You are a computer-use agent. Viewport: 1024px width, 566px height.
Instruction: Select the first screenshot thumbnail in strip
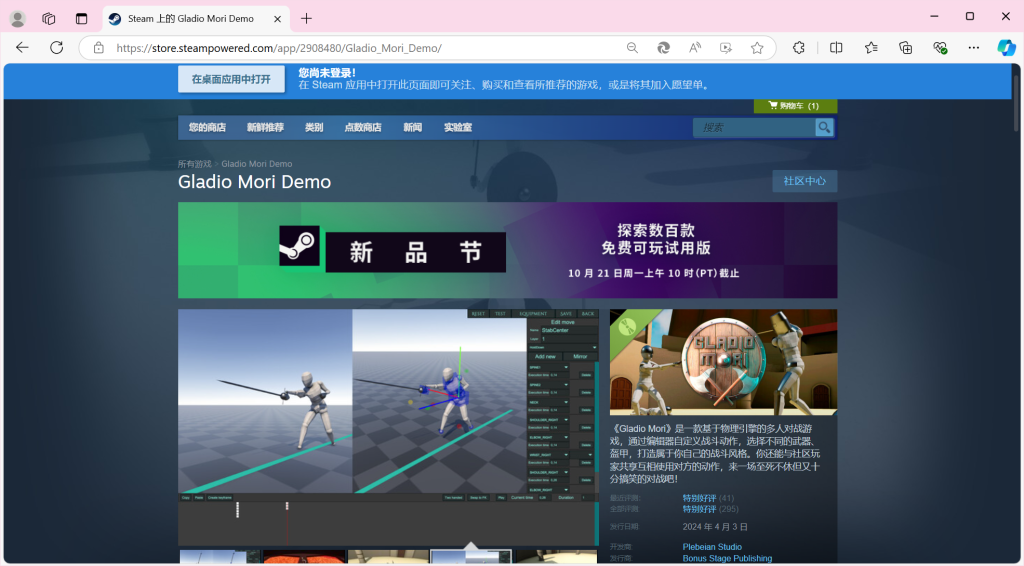[219, 557]
